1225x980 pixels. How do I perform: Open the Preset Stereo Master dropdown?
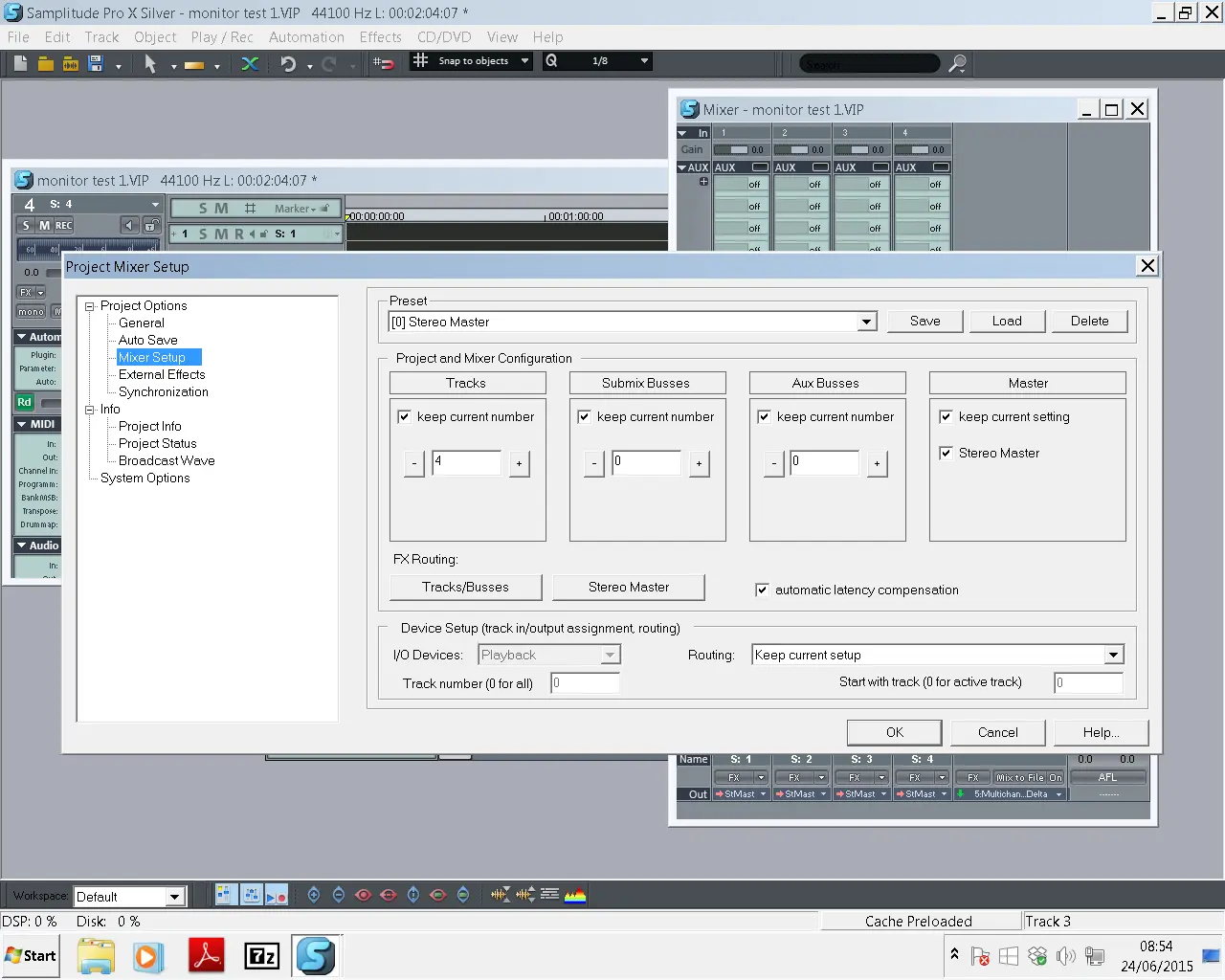866,322
